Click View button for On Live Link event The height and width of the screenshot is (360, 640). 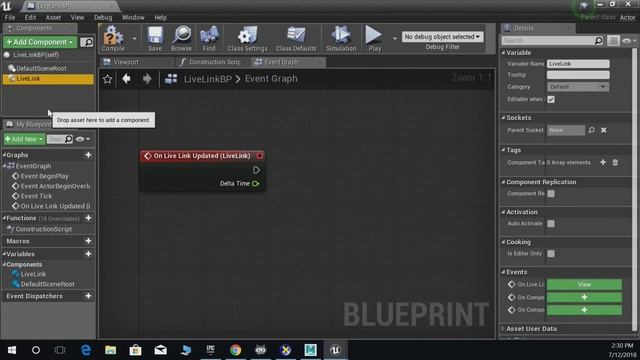point(584,284)
